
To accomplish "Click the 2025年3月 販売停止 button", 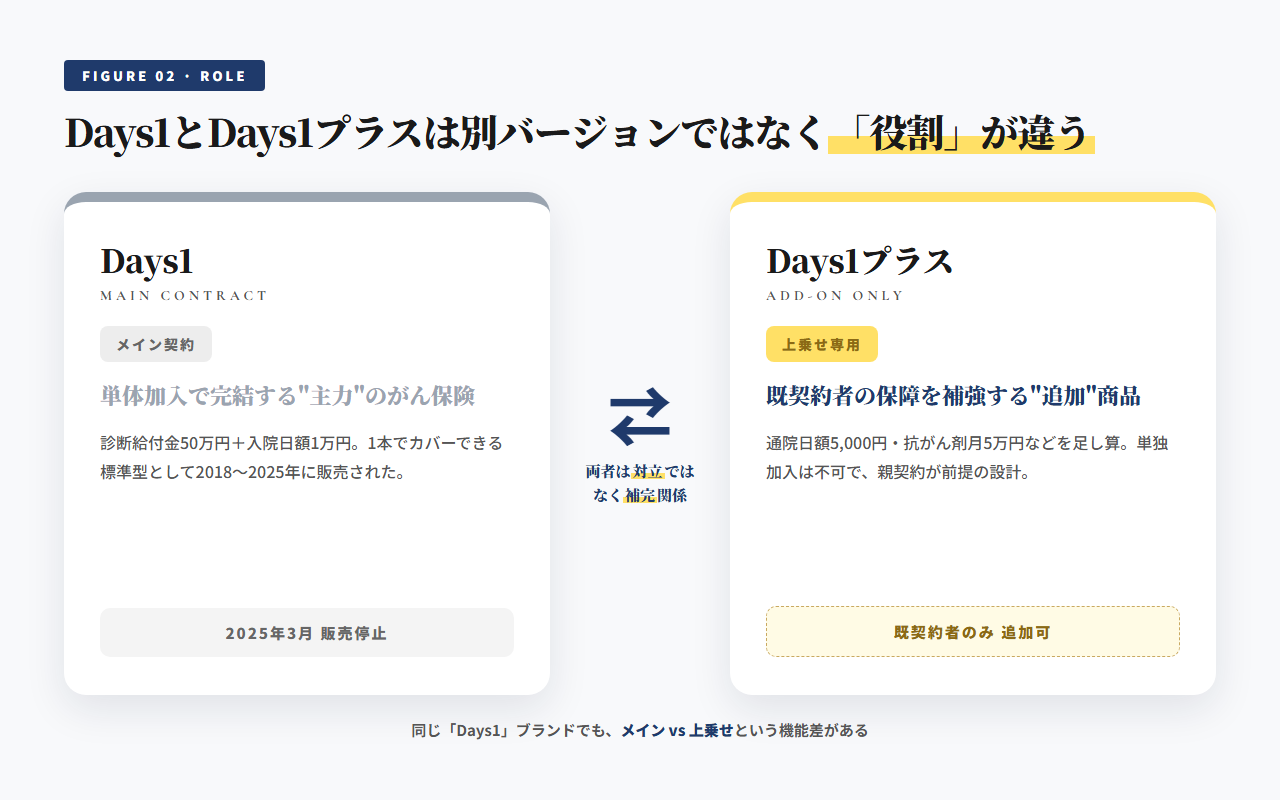I will [x=306, y=632].
